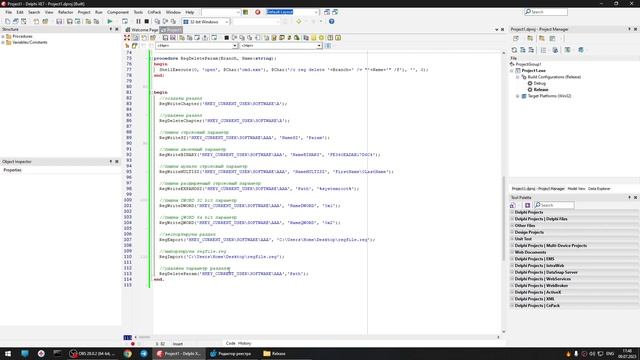Select ProjectGroup1 in Project Manager
Viewport: 640px width, 360px height.
tap(528, 64)
